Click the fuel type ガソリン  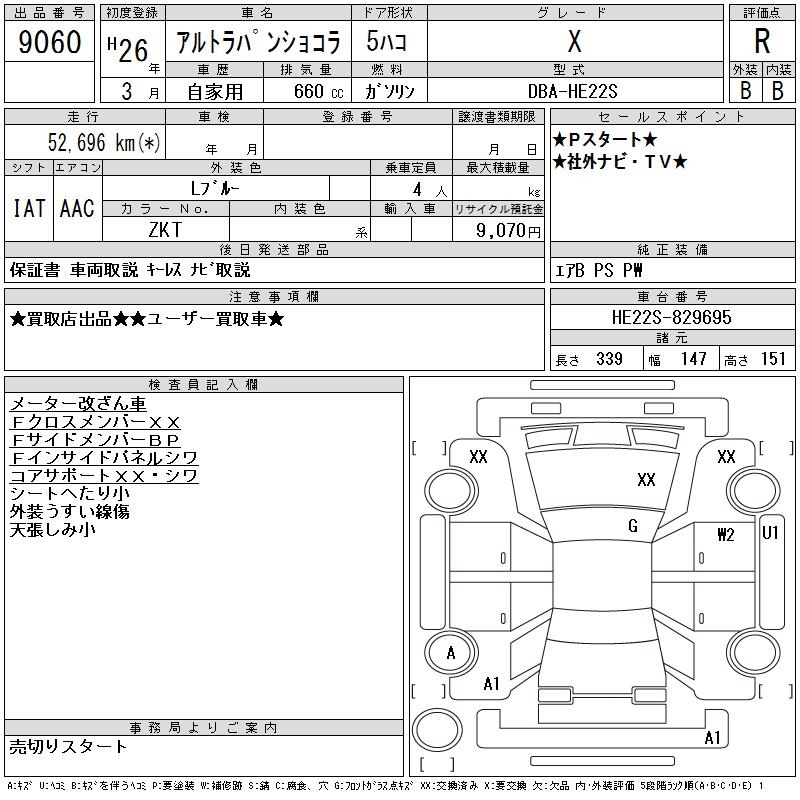point(389,91)
